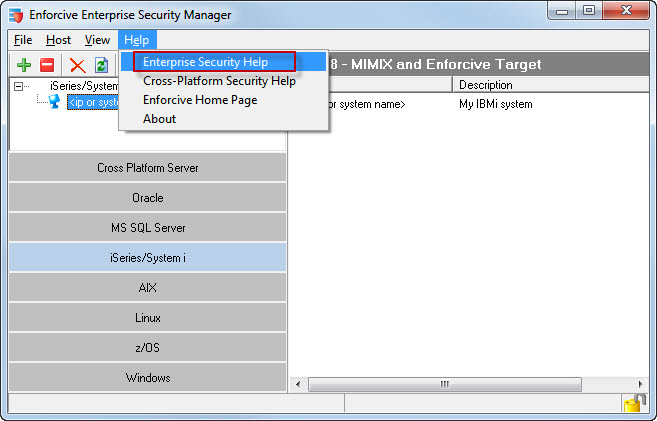Select the MS SQL Server panel button
This screenshot has width=657, height=421.
[x=147, y=228]
